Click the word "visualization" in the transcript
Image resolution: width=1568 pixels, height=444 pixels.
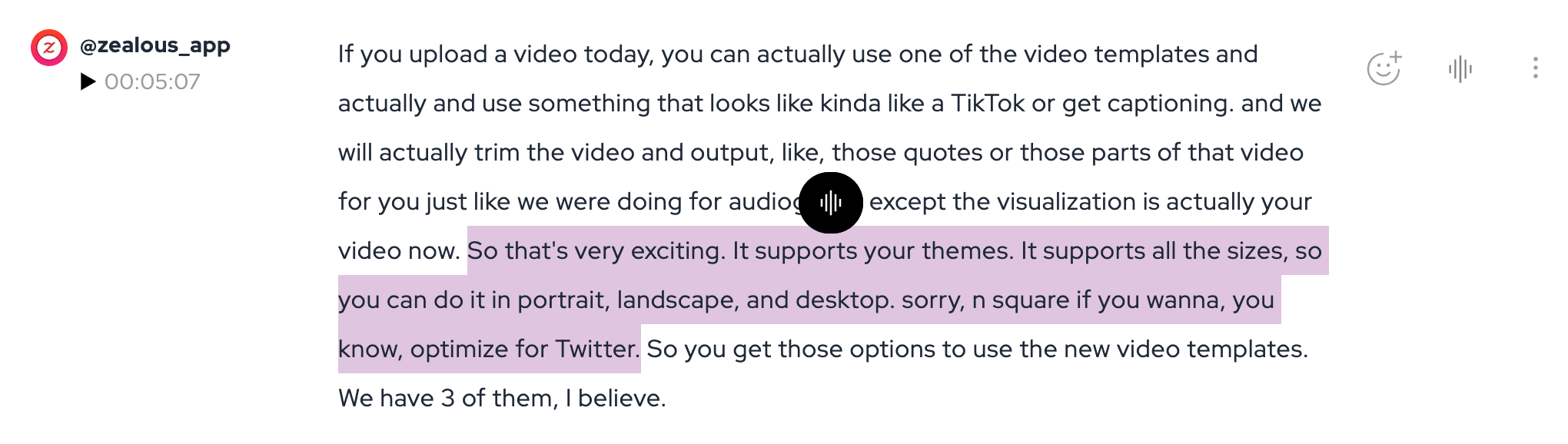pos(1066,202)
